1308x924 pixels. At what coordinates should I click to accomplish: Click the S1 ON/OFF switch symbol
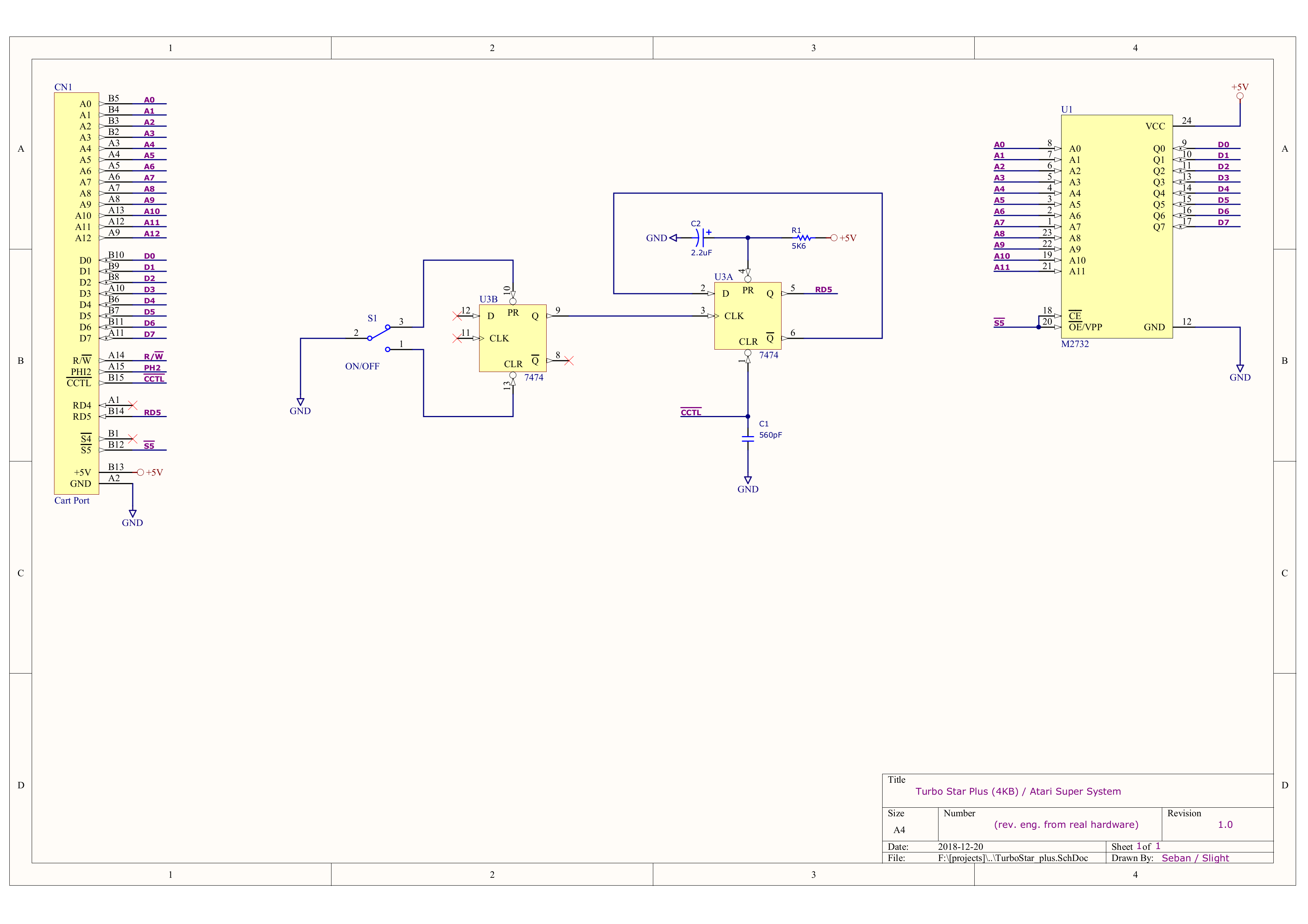click(x=378, y=334)
